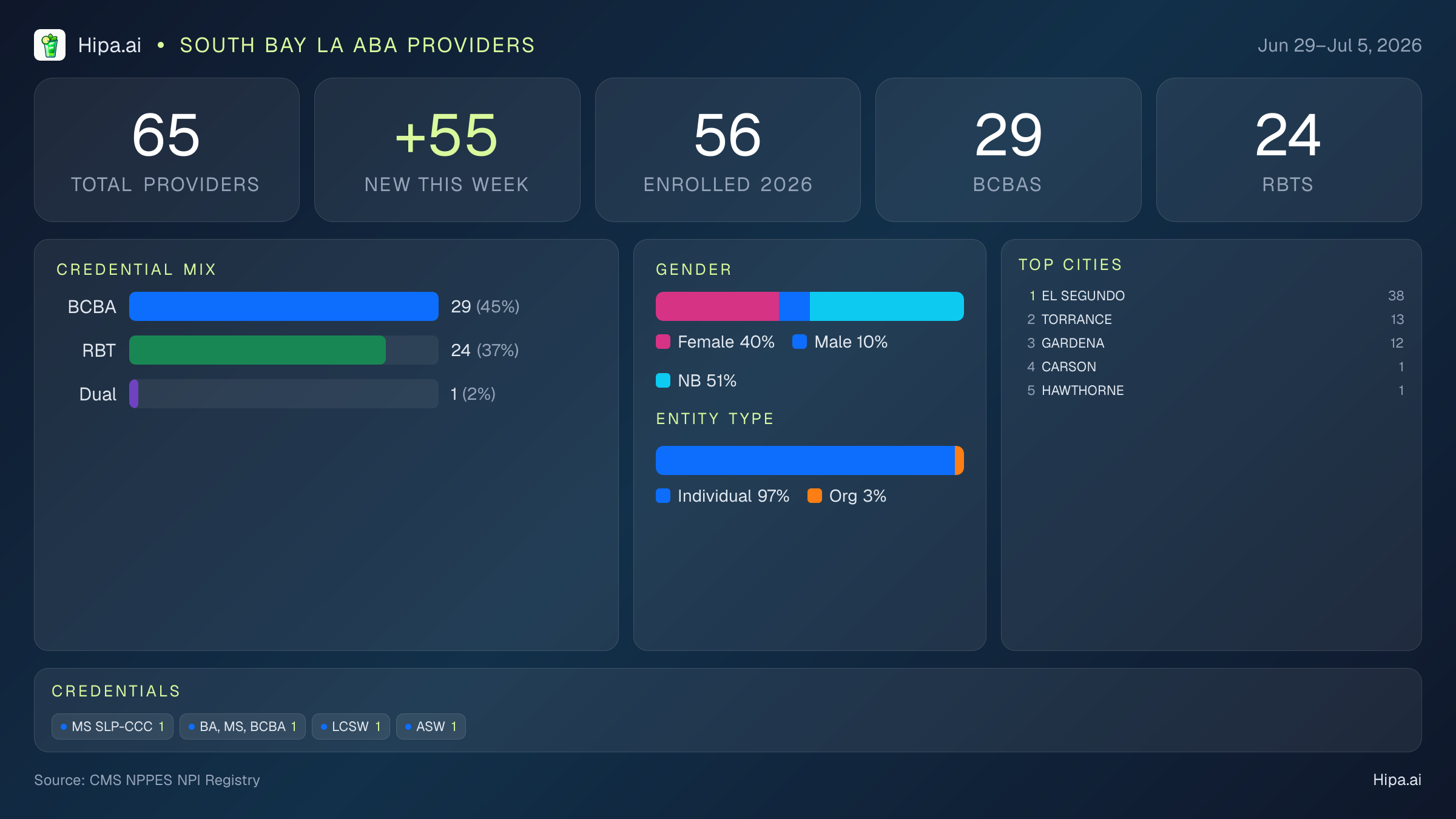Click the MS SLP-CCC credential chip
The width and height of the screenshot is (1456, 819).
click(112, 727)
